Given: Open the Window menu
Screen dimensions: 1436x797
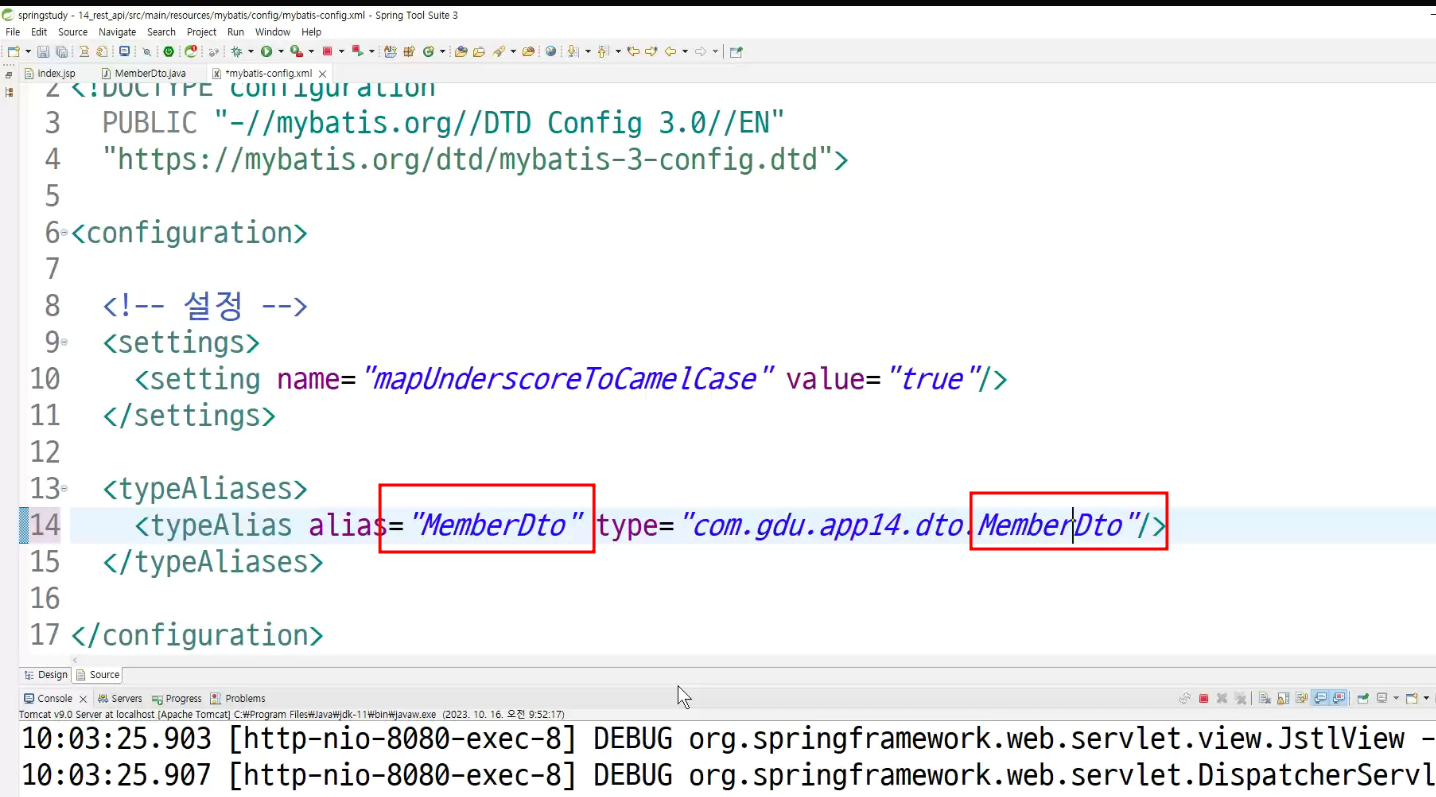Looking at the screenshot, I should coord(273,32).
